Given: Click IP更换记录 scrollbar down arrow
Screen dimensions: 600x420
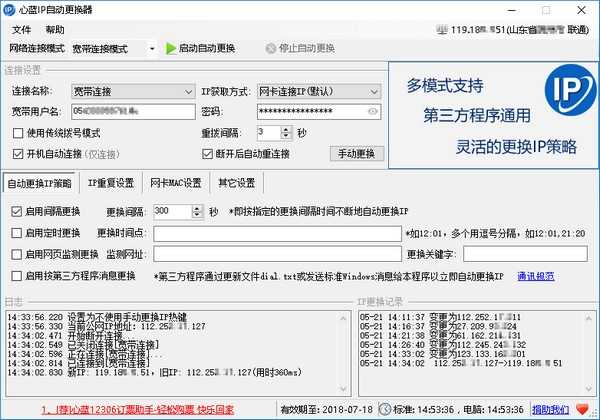Looking at the screenshot, I should click(589, 389).
